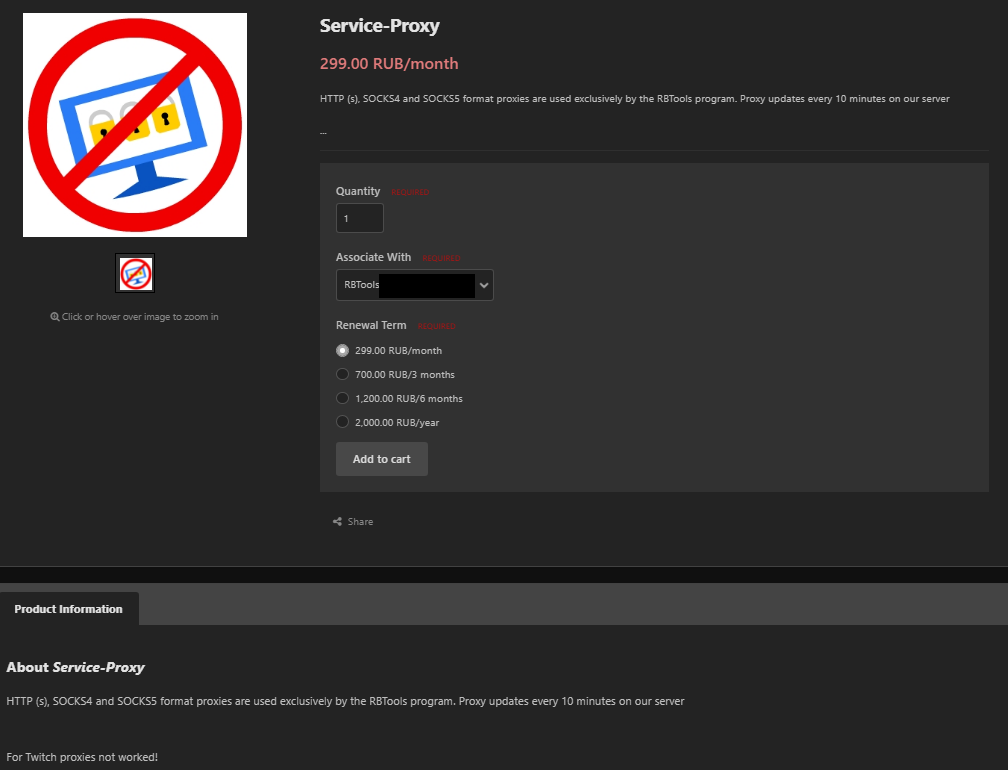Viewport: 1008px width, 770px height.
Task: Click the Service-Proxy product title
Action: tap(380, 26)
